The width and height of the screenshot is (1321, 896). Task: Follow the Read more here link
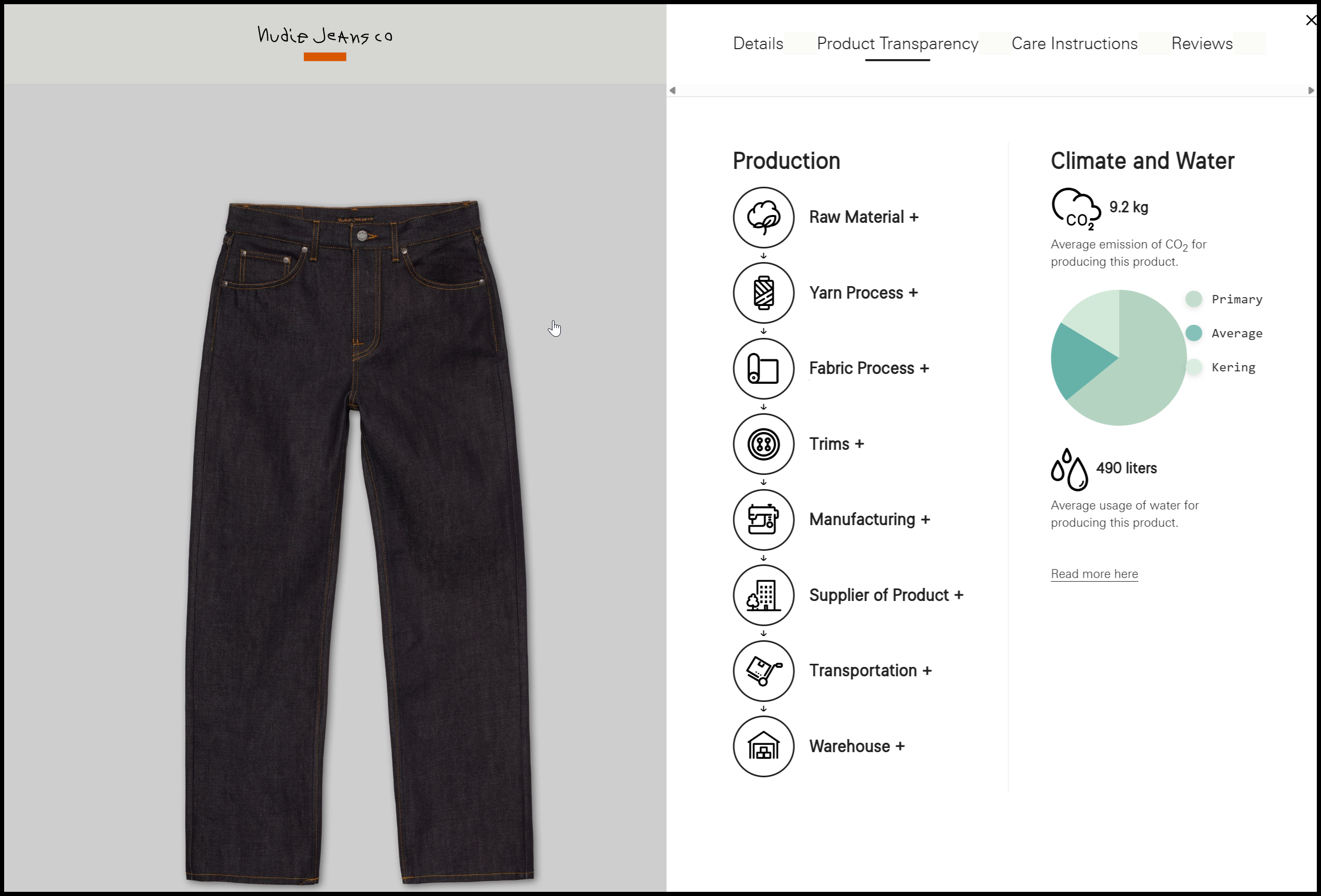[1094, 574]
